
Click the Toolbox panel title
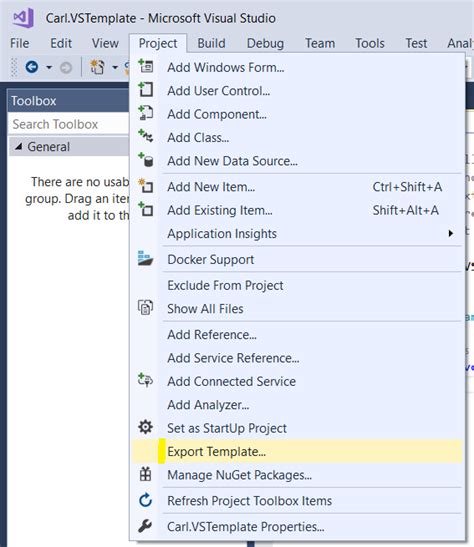click(33, 101)
